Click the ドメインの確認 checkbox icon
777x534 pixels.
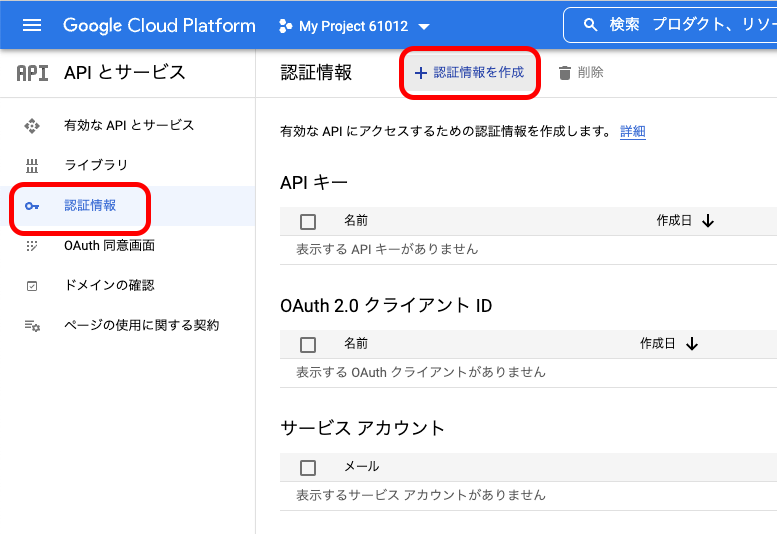[x=32, y=286]
